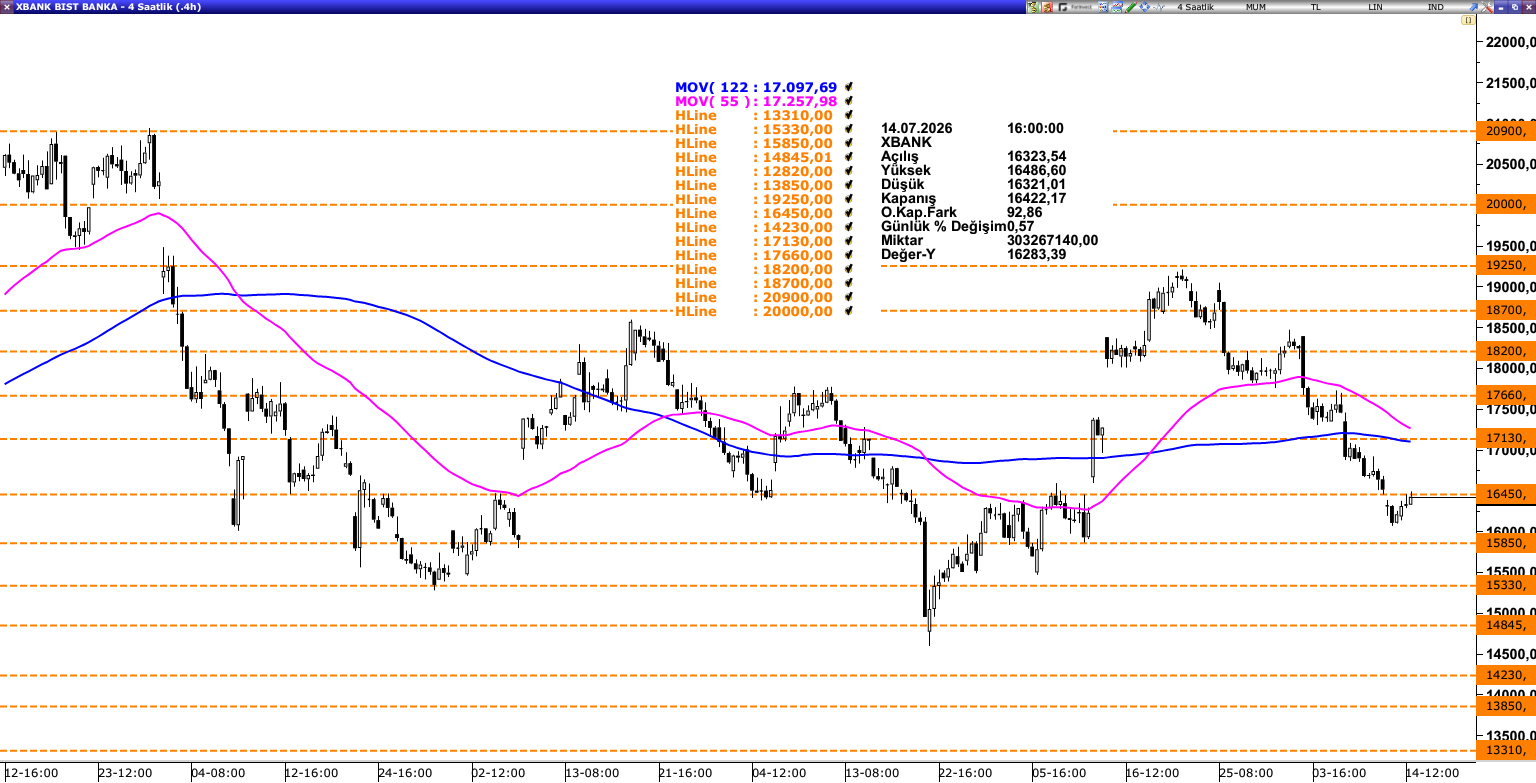1536x783 pixels.
Task: Open the TL currency selector
Action: click(x=1316, y=7)
